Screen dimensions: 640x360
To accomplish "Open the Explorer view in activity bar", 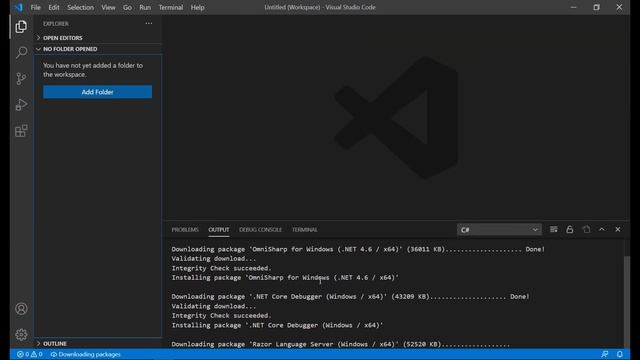I will point(21,27).
